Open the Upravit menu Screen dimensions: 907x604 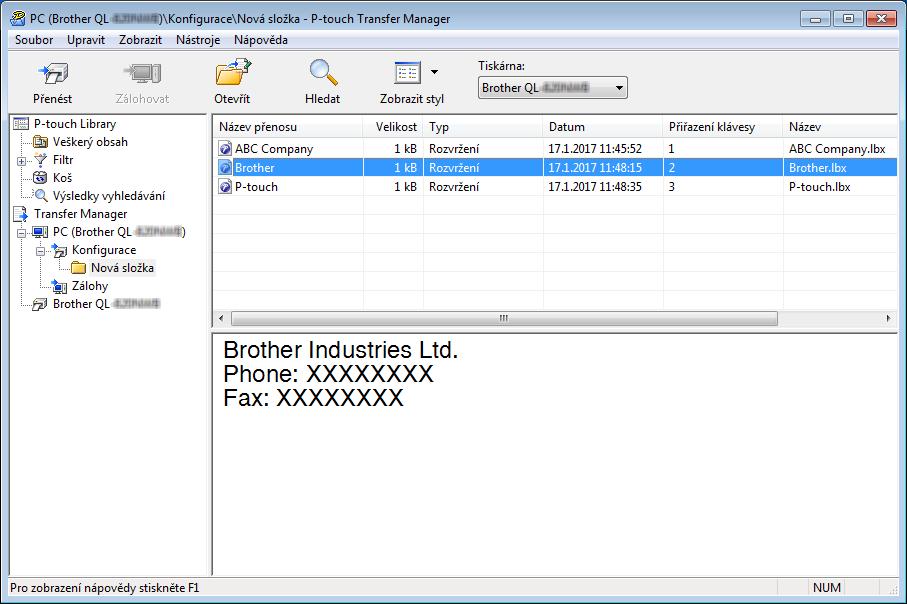tap(86, 40)
